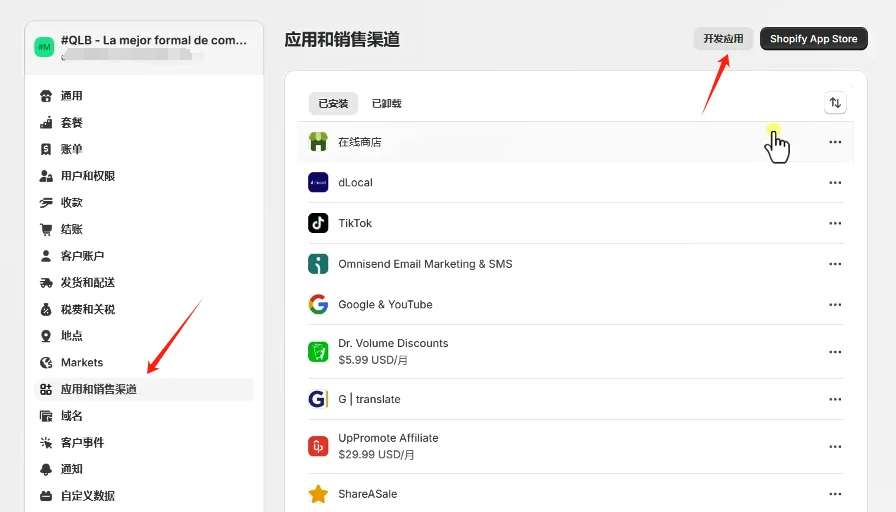The image size is (896, 512).
Task: Click the 应用和销售渠道 apps grid icon
Action: pyautogui.click(x=46, y=389)
